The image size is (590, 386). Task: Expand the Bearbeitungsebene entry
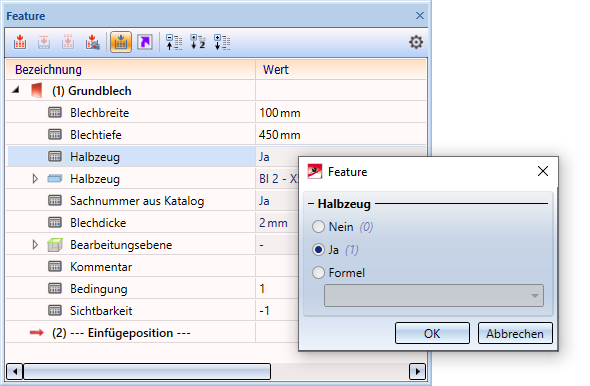[x=35, y=245]
